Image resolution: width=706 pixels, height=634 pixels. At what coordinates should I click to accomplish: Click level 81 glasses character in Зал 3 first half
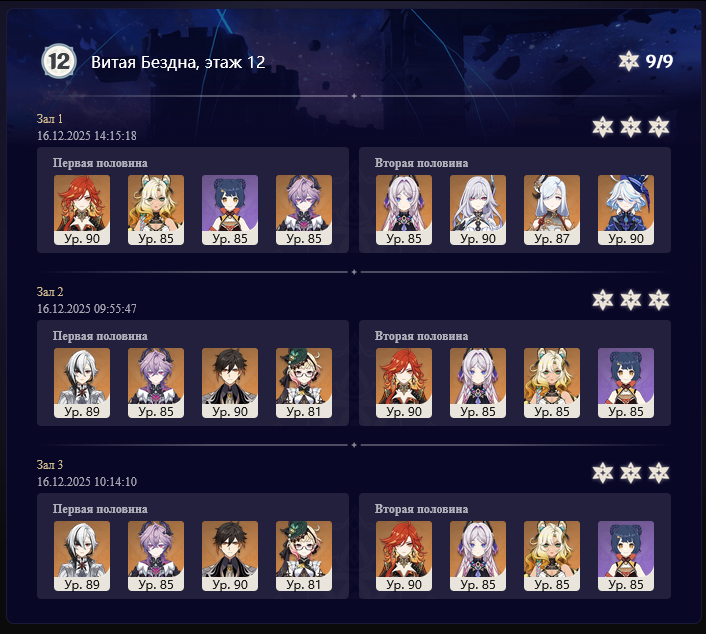tap(304, 556)
